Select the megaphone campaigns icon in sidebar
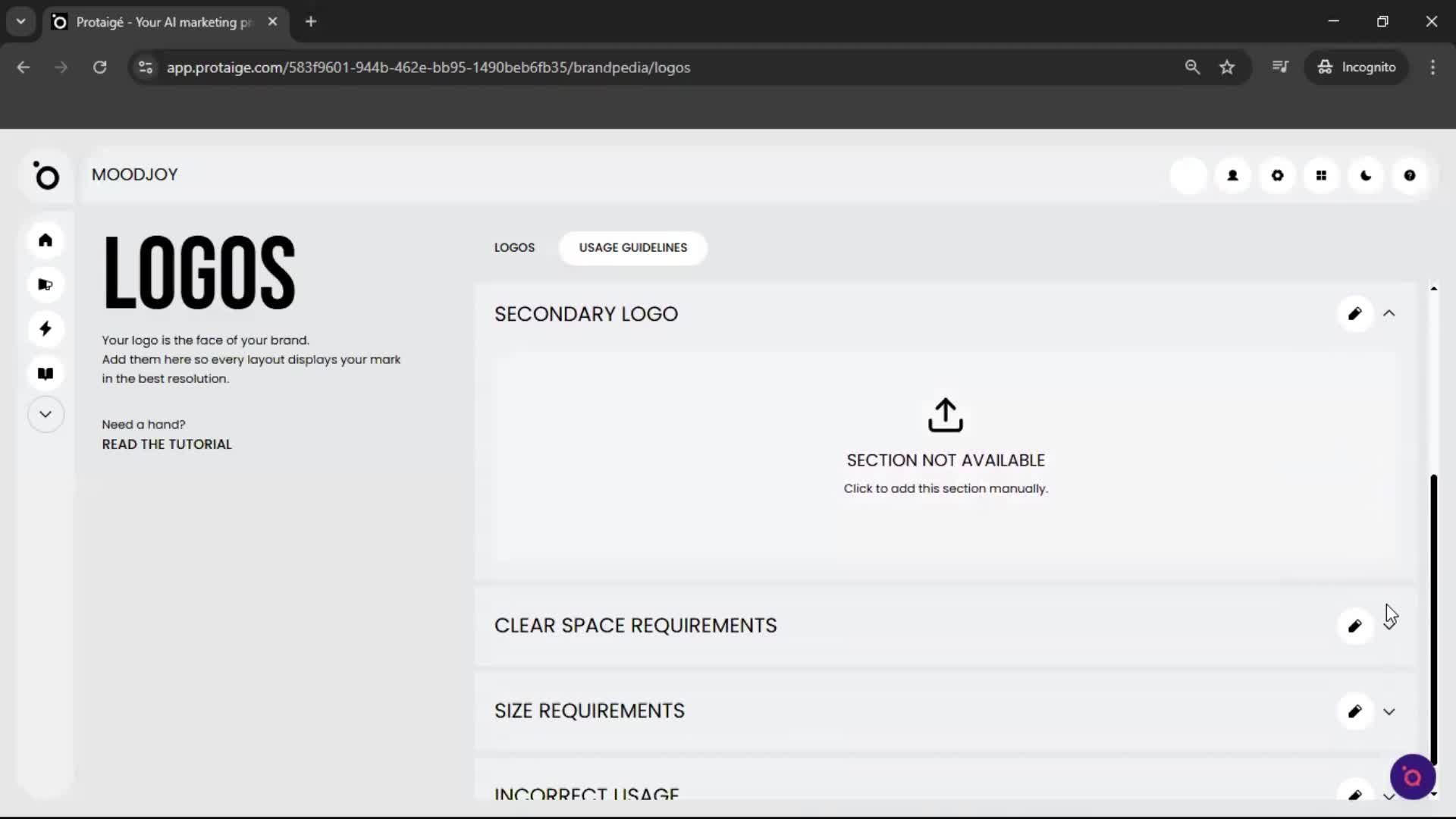Image resolution: width=1456 pixels, height=819 pixels. tap(45, 284)
